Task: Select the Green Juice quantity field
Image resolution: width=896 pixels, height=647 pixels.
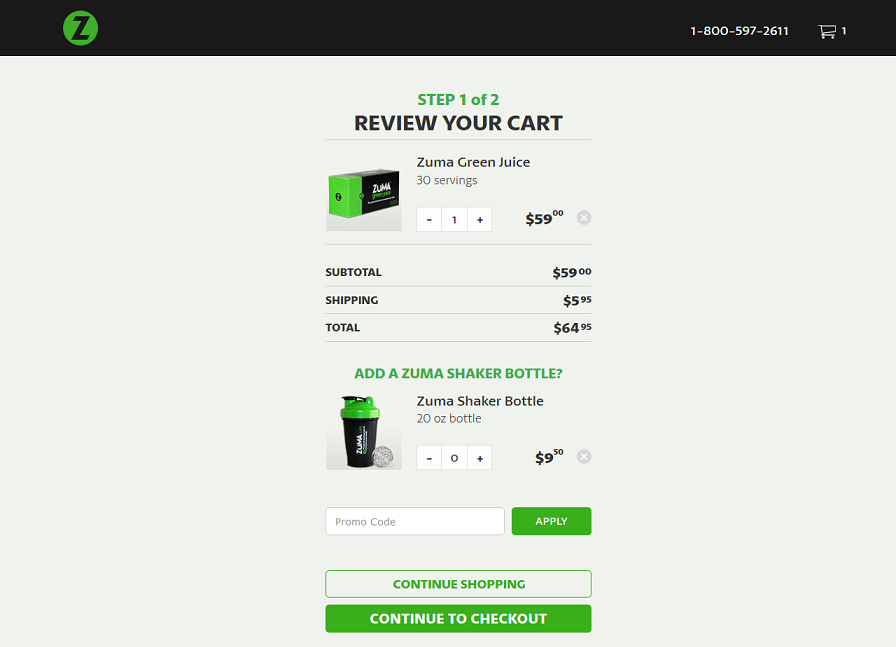Action: pos(454,219)
